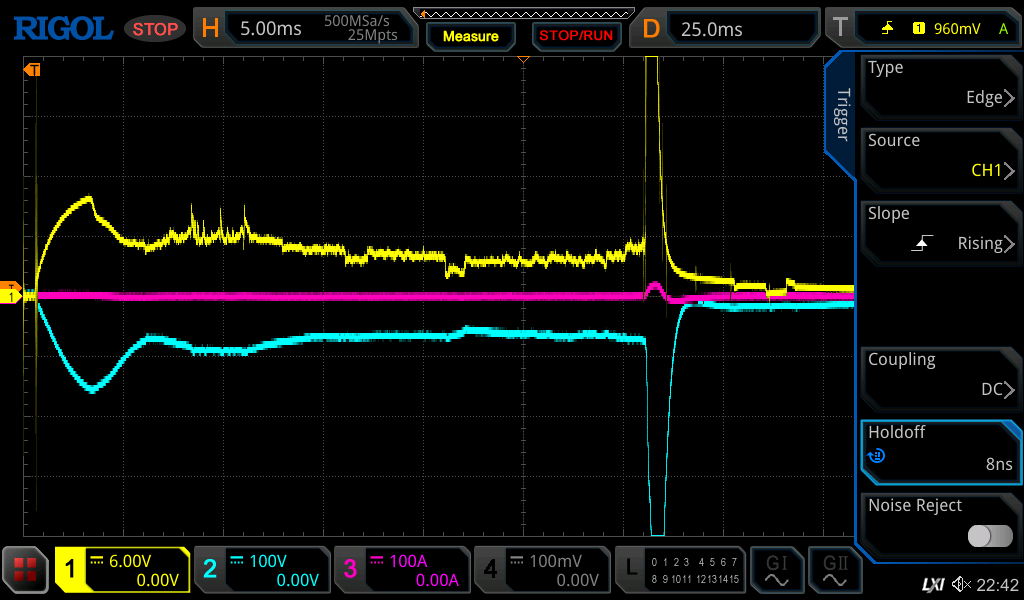Select channel 3 magenta 100A box
The height and width of the screenshot is (600, 1024).
coord(402,570)
